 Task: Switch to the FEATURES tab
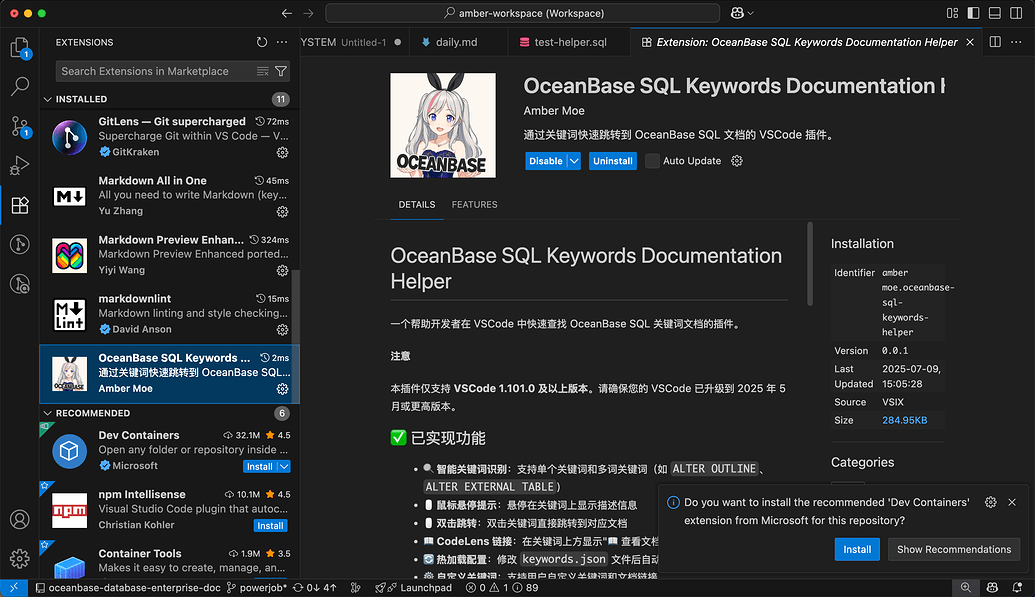474,205
